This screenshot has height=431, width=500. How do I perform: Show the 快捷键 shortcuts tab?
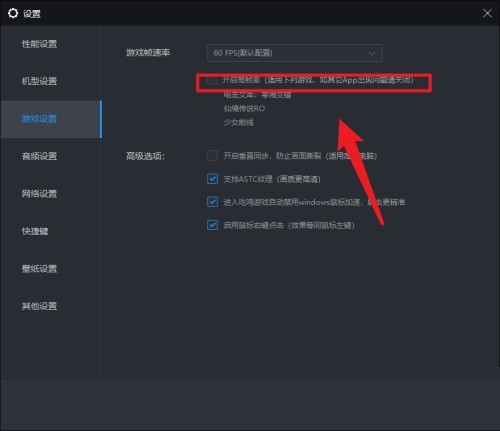(35, 231)
